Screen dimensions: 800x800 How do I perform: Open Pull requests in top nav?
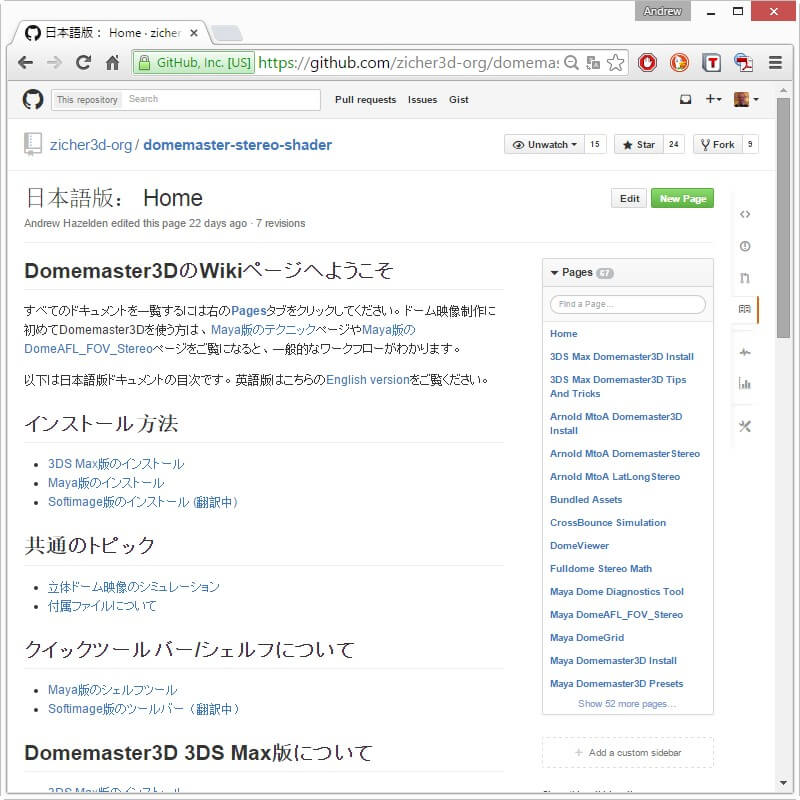(x=365, y=100)
